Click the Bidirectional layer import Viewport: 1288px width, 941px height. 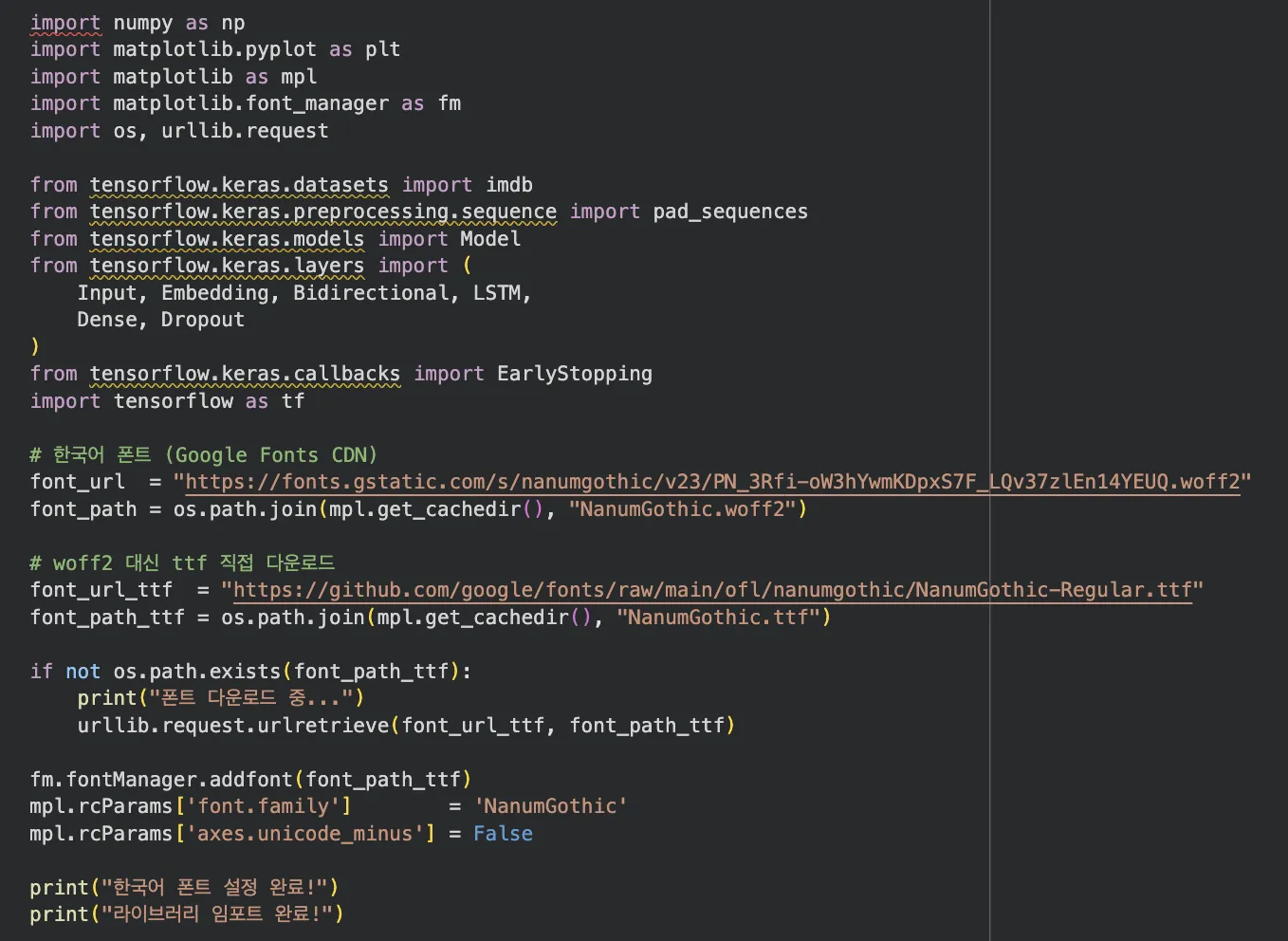[371, 293]
